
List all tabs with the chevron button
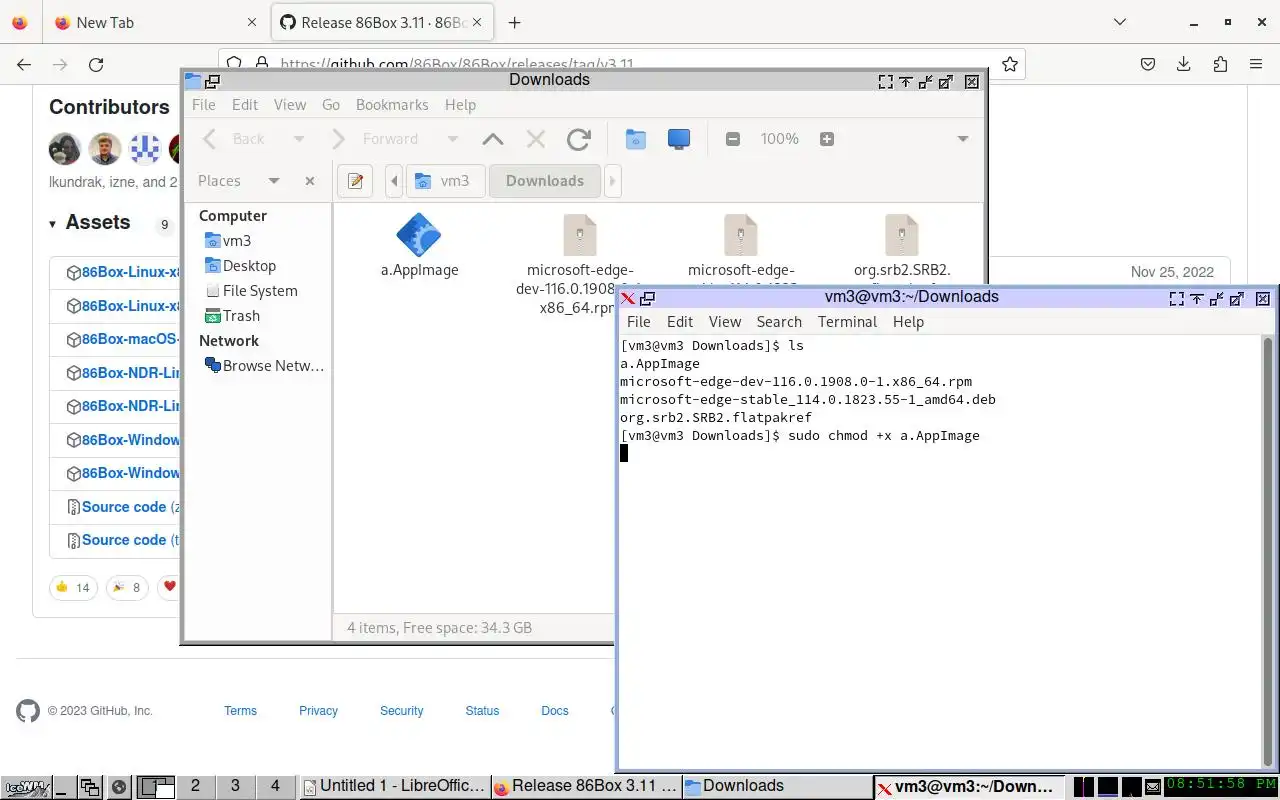pos(1120,22)
